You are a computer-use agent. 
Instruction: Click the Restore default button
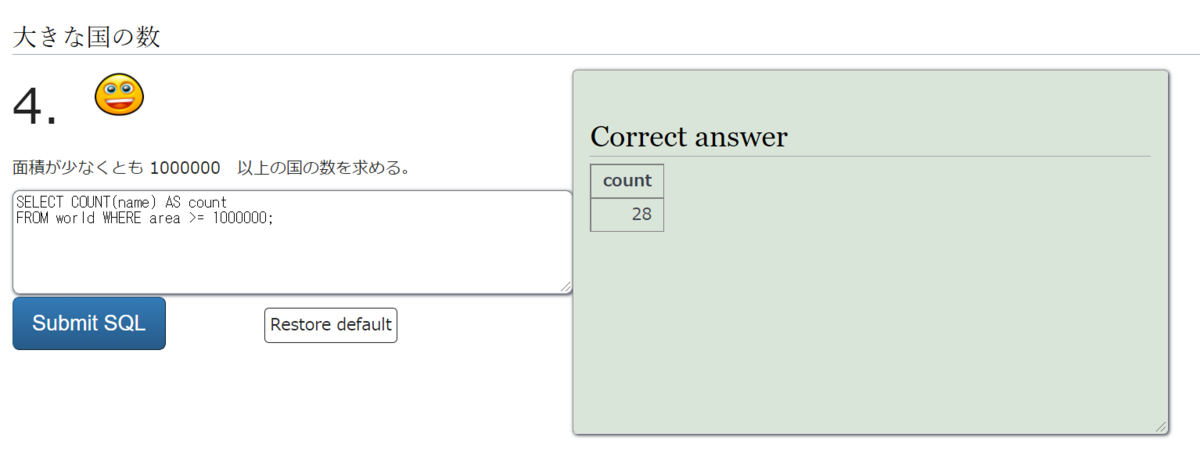(330, 325)
